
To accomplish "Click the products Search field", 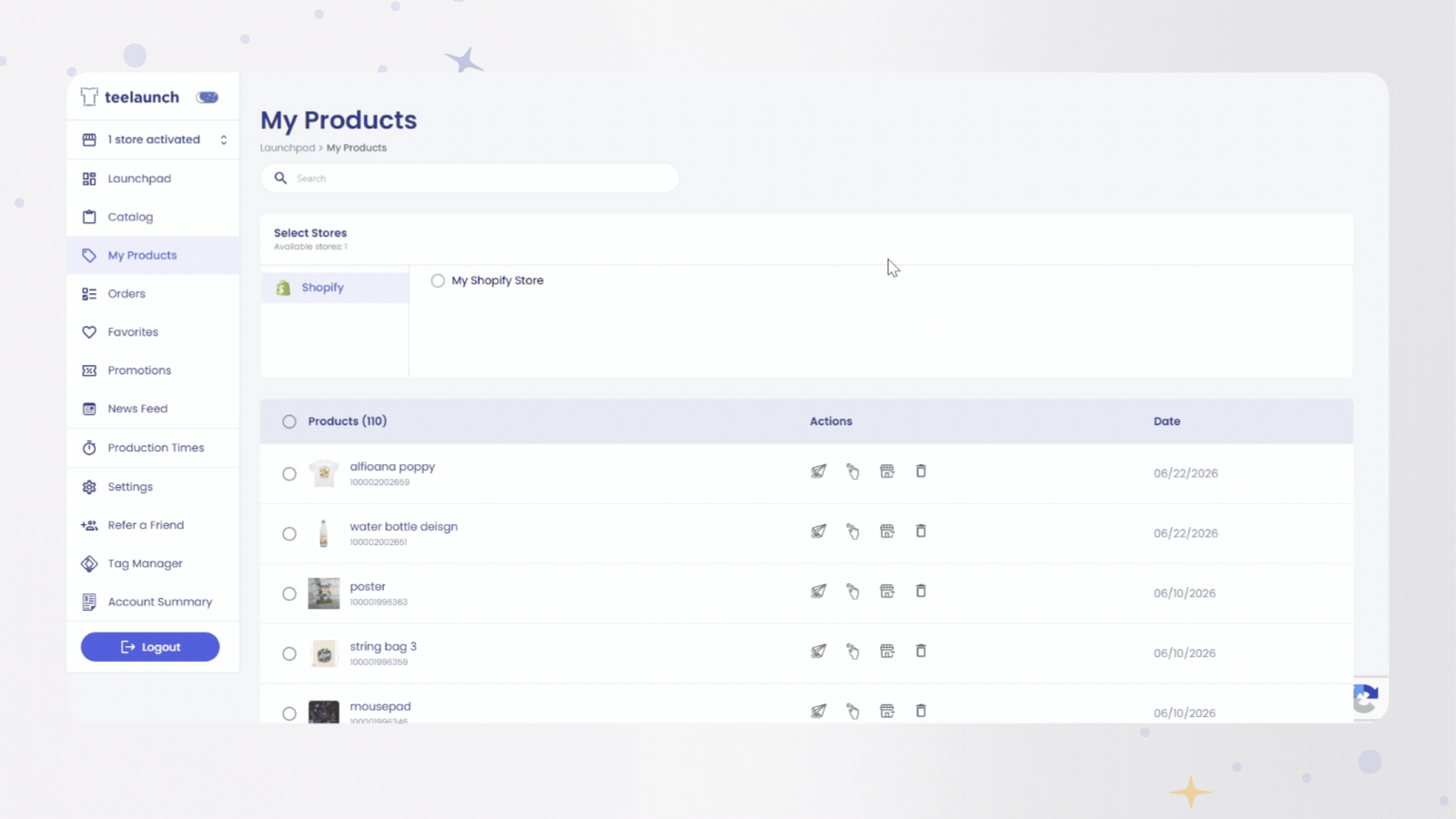I will pos(470,178).
